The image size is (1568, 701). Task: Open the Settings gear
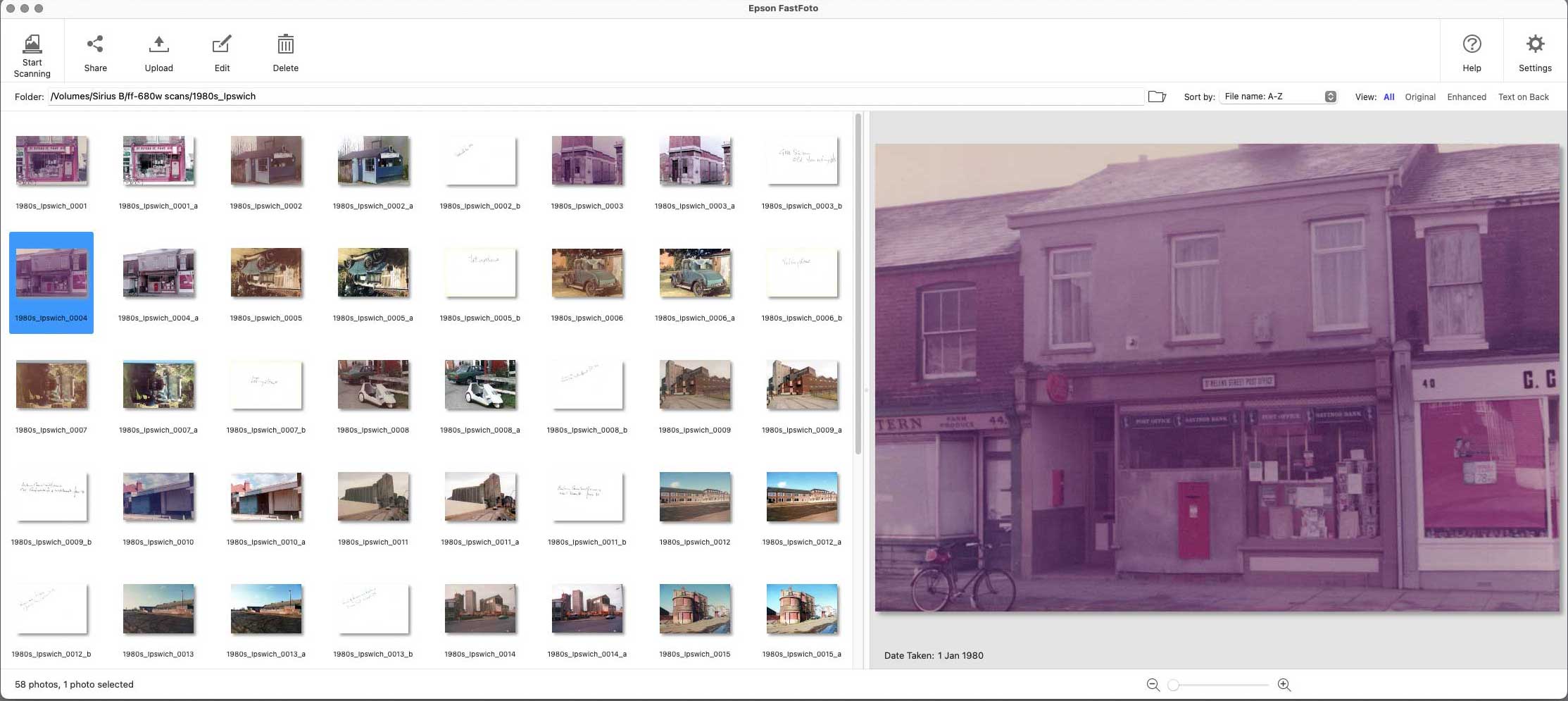pyautogui.click(x=1535, y=44)
